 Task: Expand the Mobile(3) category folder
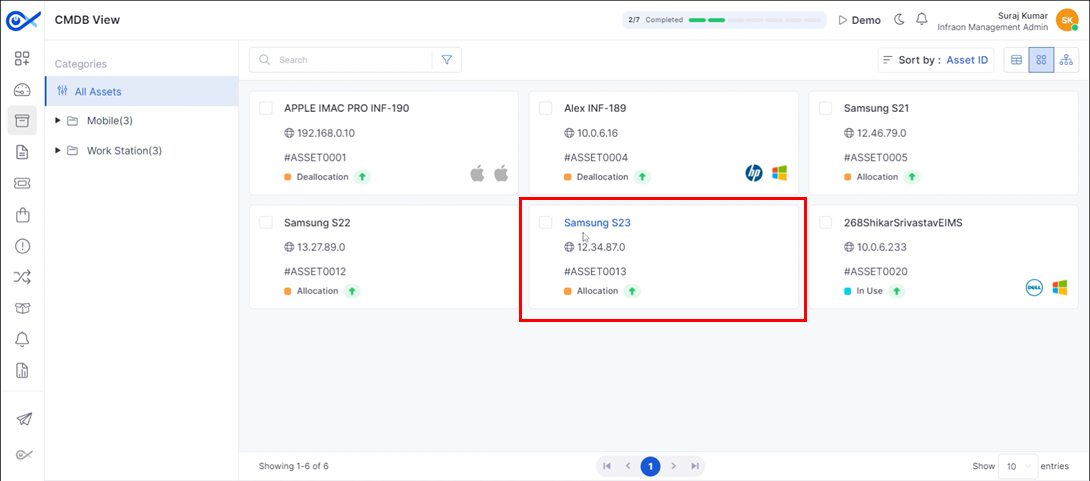click(58, 121)
